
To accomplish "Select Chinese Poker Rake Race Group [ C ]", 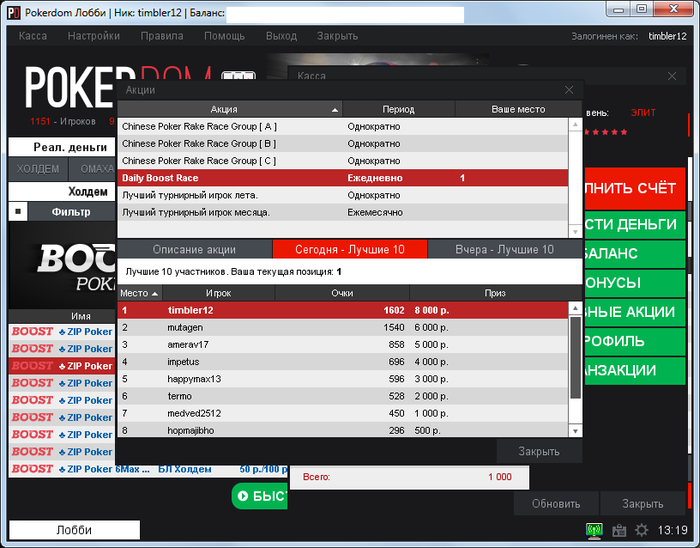I will pyautogui.click(x=343, y=161).
